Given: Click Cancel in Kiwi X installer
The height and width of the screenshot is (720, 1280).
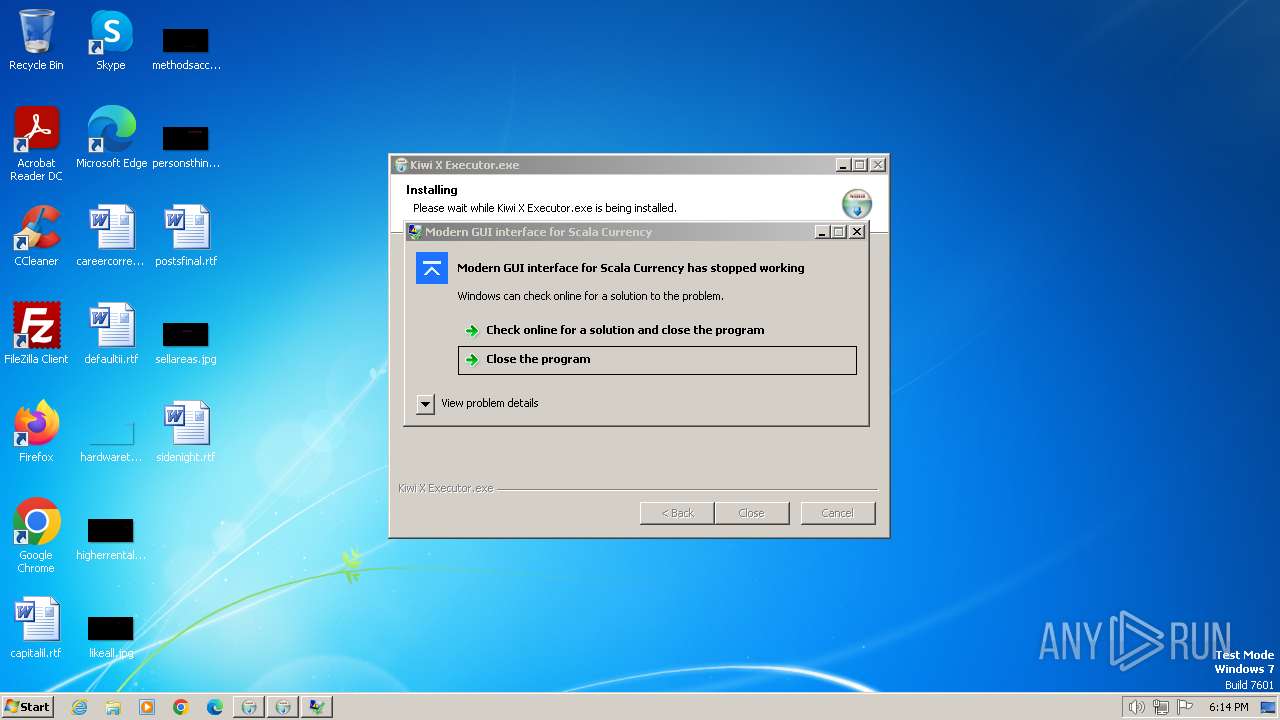Looking at the screenshot, I should click(x=838, y=513).
